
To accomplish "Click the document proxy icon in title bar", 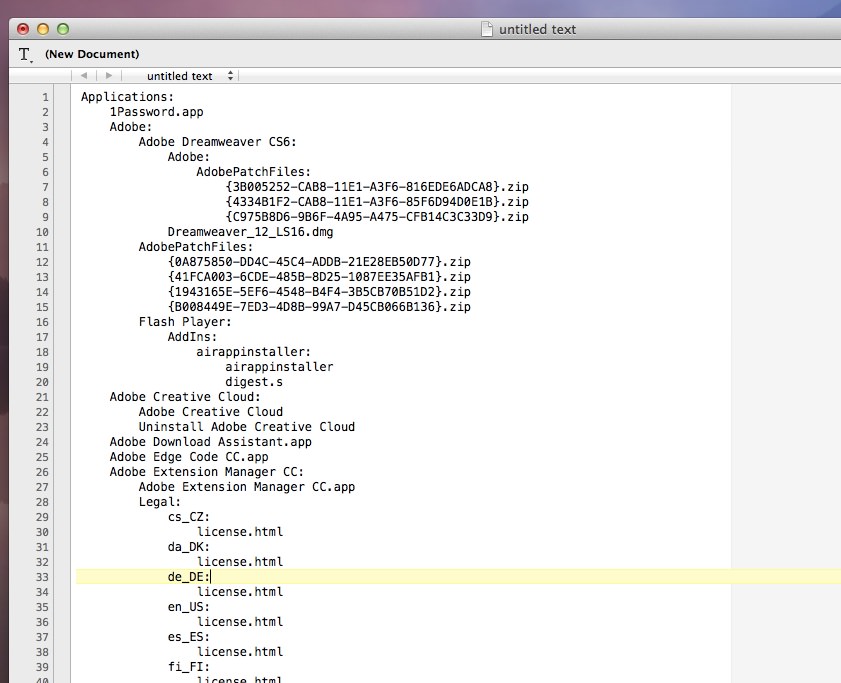I will 486,29.
